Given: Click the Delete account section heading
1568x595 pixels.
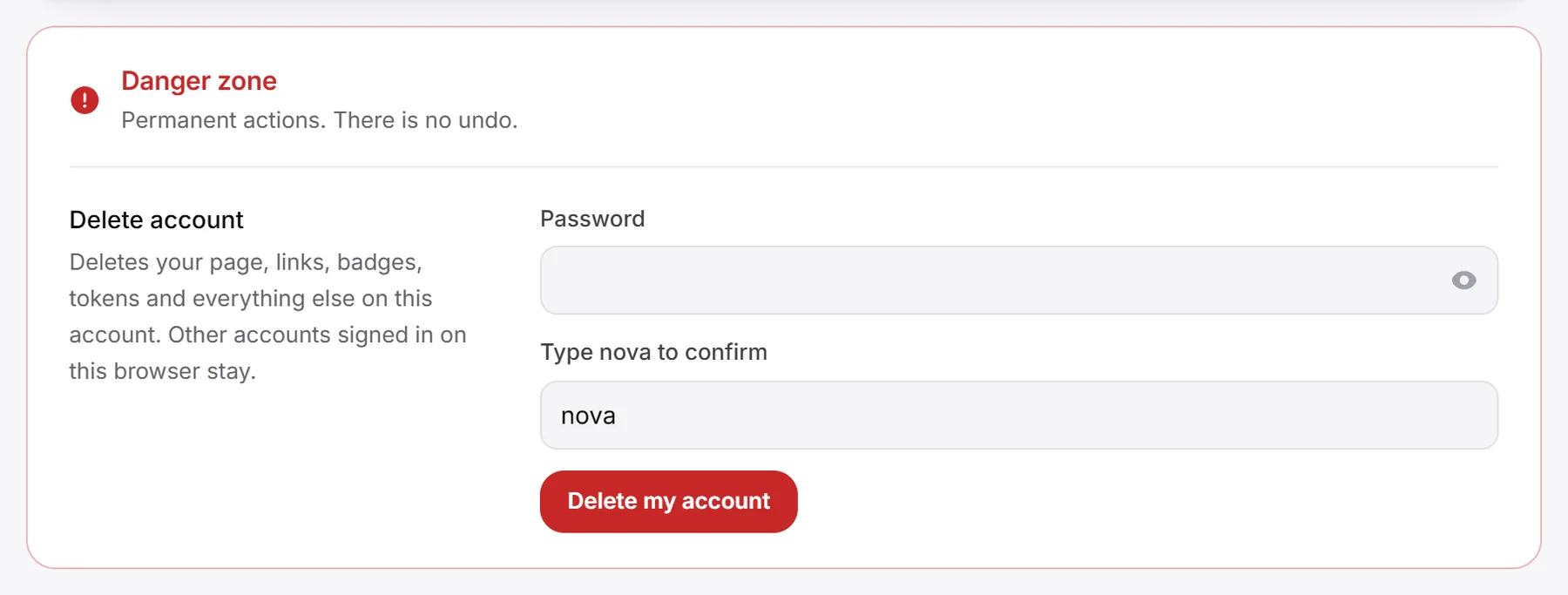Looking at the screenshot, I should 156,220.
